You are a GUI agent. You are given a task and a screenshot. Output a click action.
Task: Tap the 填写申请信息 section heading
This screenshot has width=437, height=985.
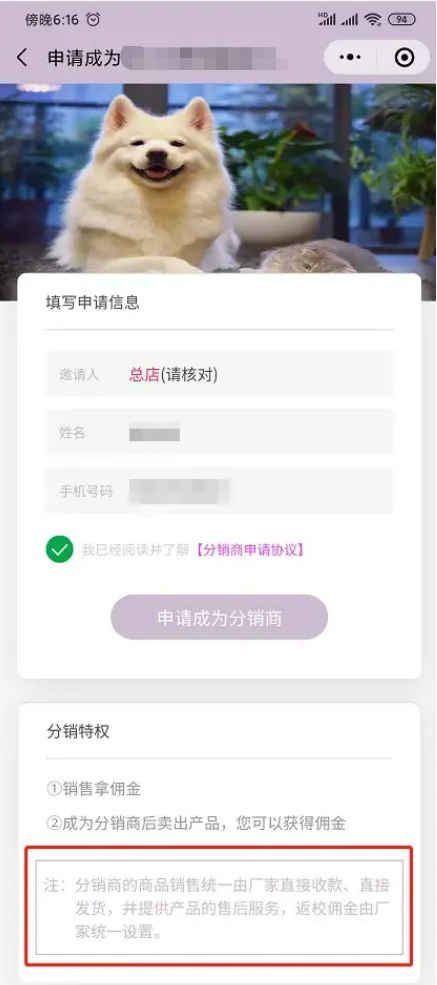coord(93,303)
